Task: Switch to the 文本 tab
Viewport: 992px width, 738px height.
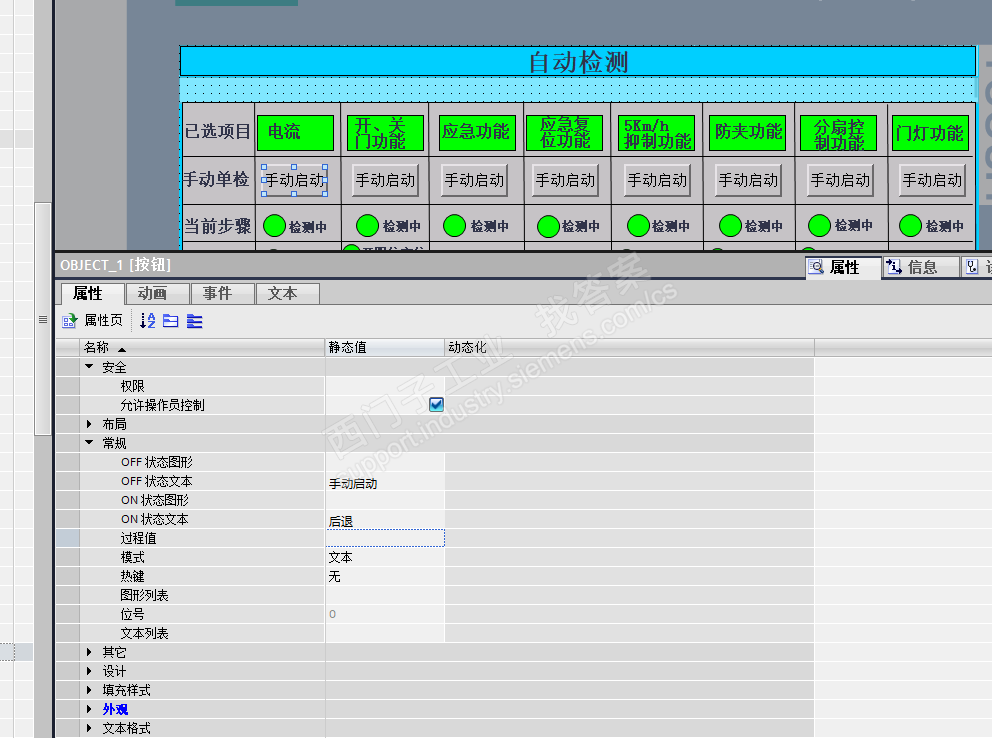Action: (288, 293)
